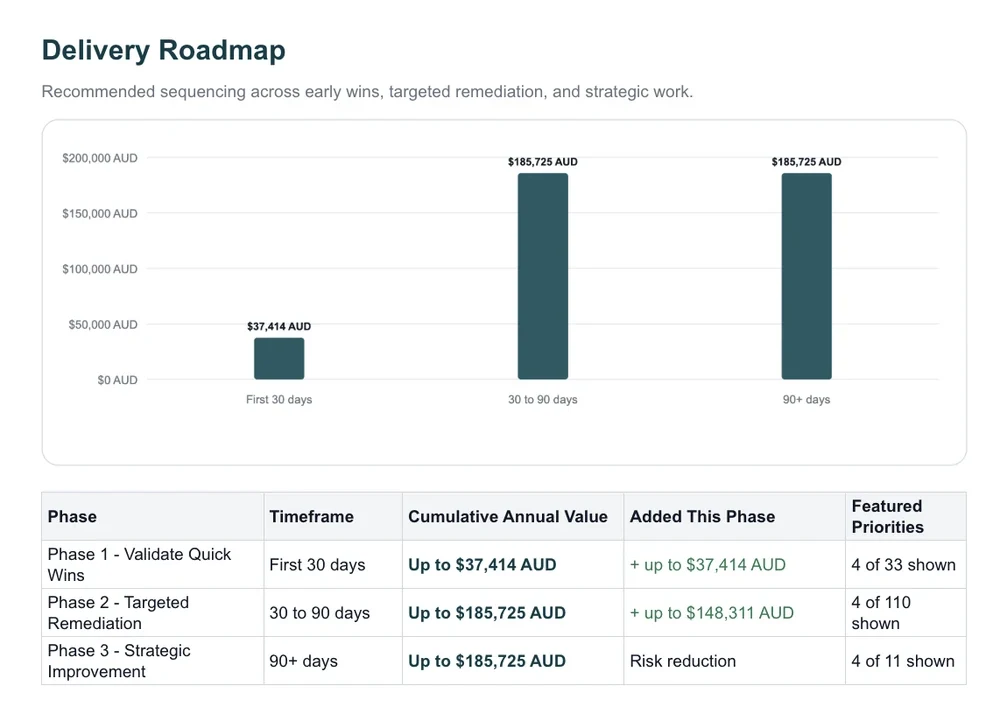1000x707 pixels.
Task: Click the 30 to 90 days chart bar
Action: 543,276
